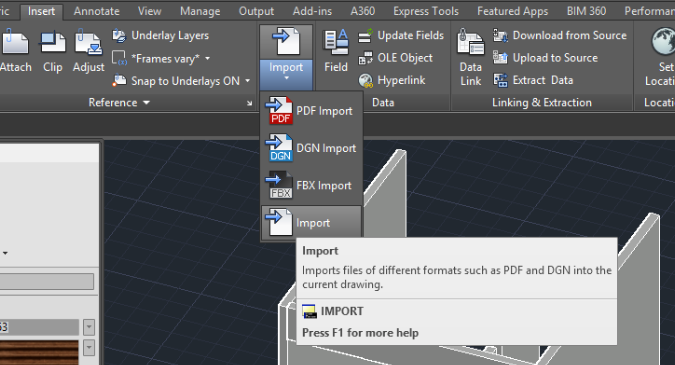Image resolution: width=675 pixels, height=365 pixels.
Task: Click Update Fields
Action: (x=401, y=35)
